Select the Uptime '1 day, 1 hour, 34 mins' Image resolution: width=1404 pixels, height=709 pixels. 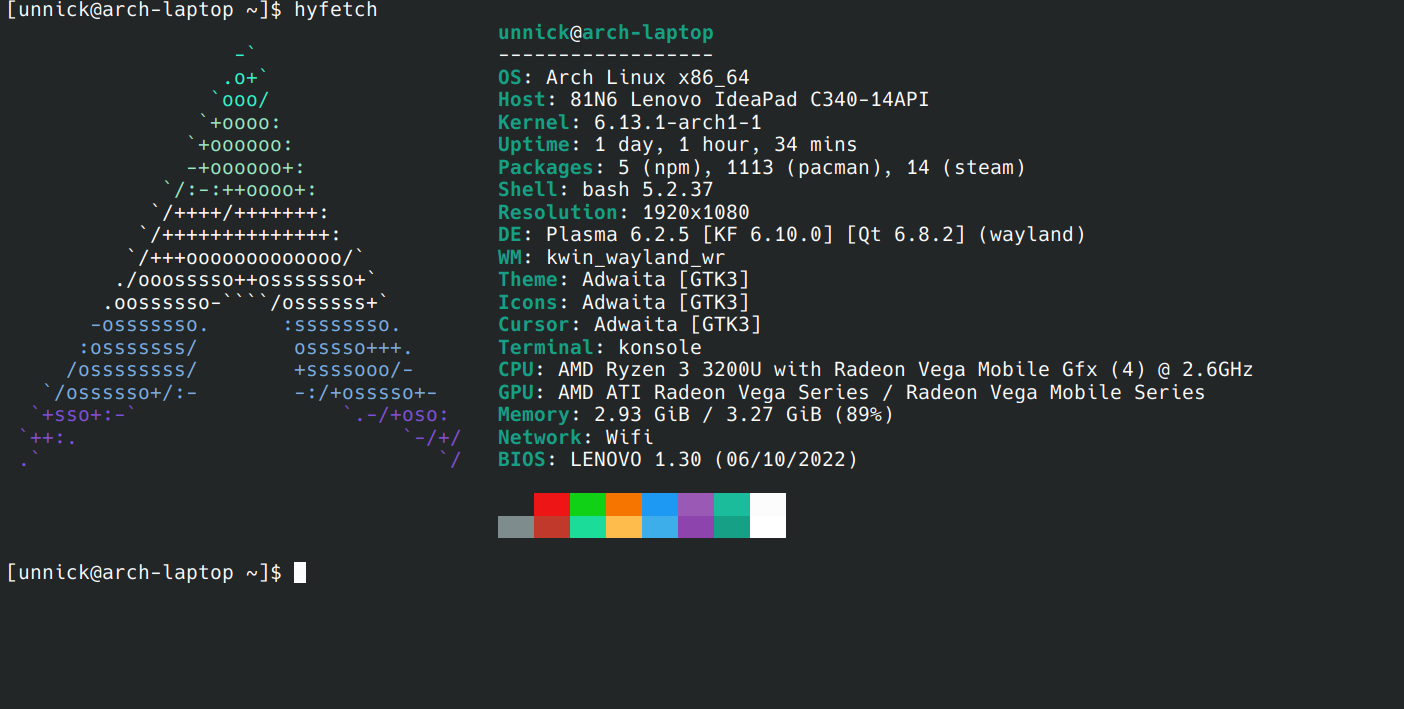725,145
